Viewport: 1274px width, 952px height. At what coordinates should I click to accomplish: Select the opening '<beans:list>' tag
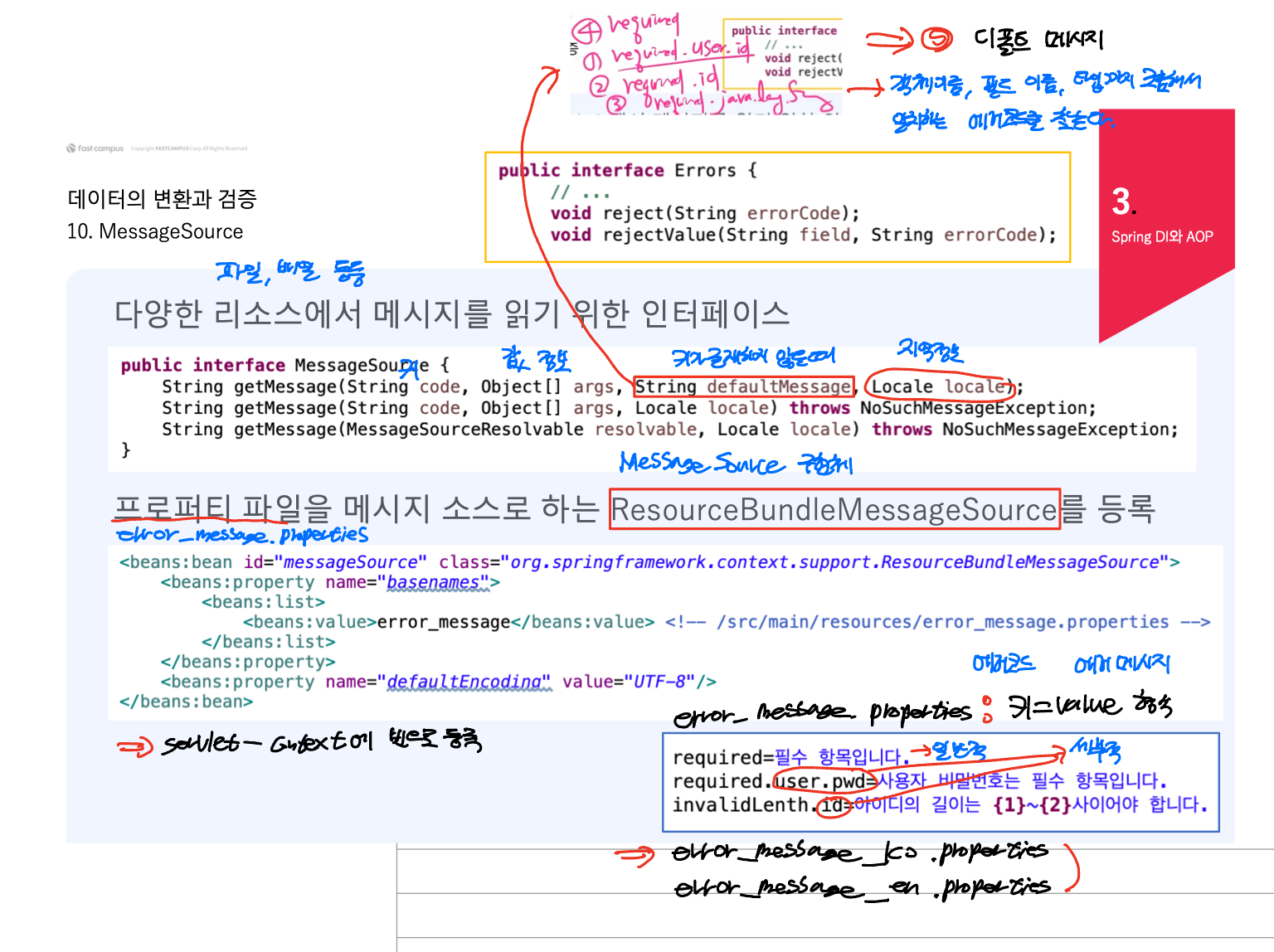click(263, 602)
